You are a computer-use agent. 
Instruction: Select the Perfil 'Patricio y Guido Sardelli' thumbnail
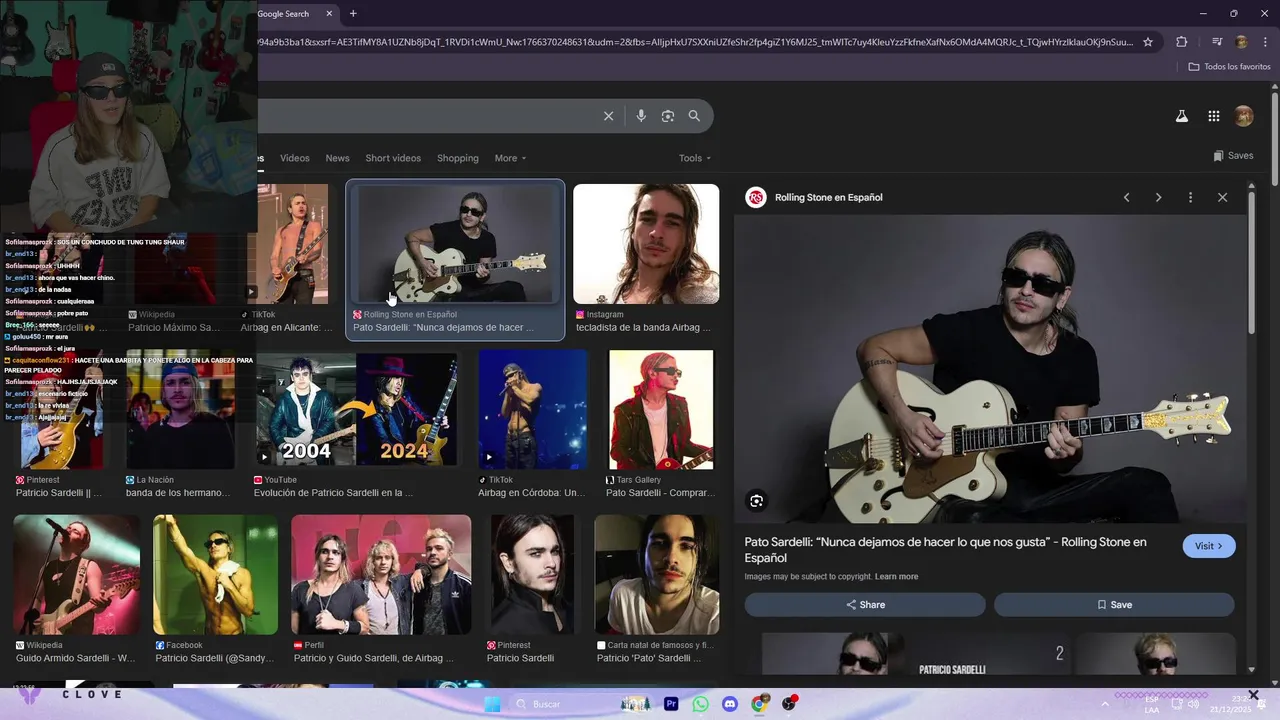[381, 575]
